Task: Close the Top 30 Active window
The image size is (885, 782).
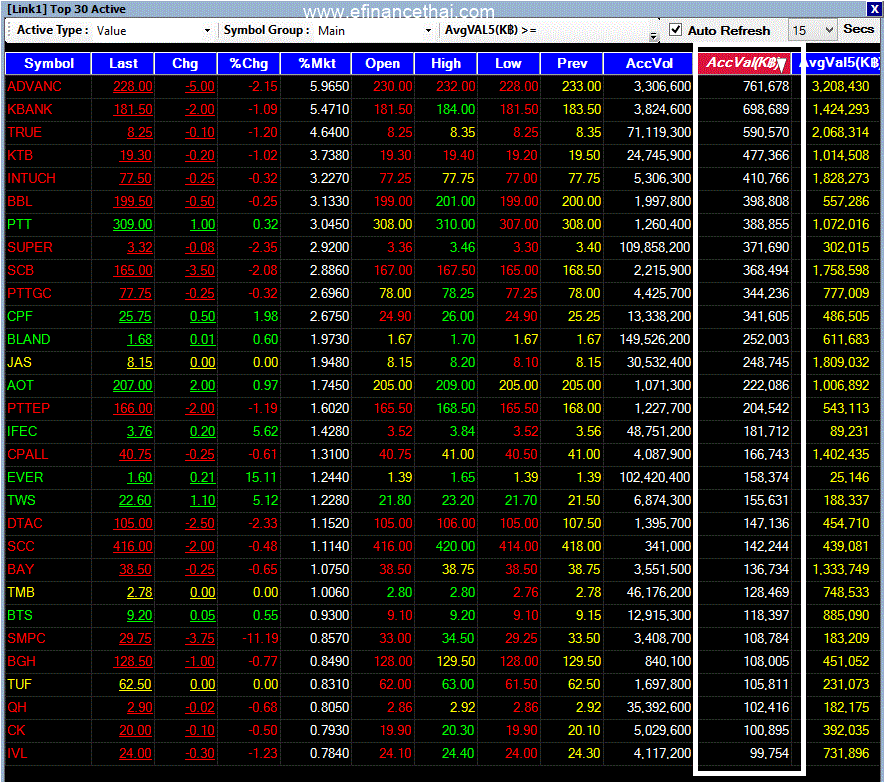Action: click(x=874, y=8)
